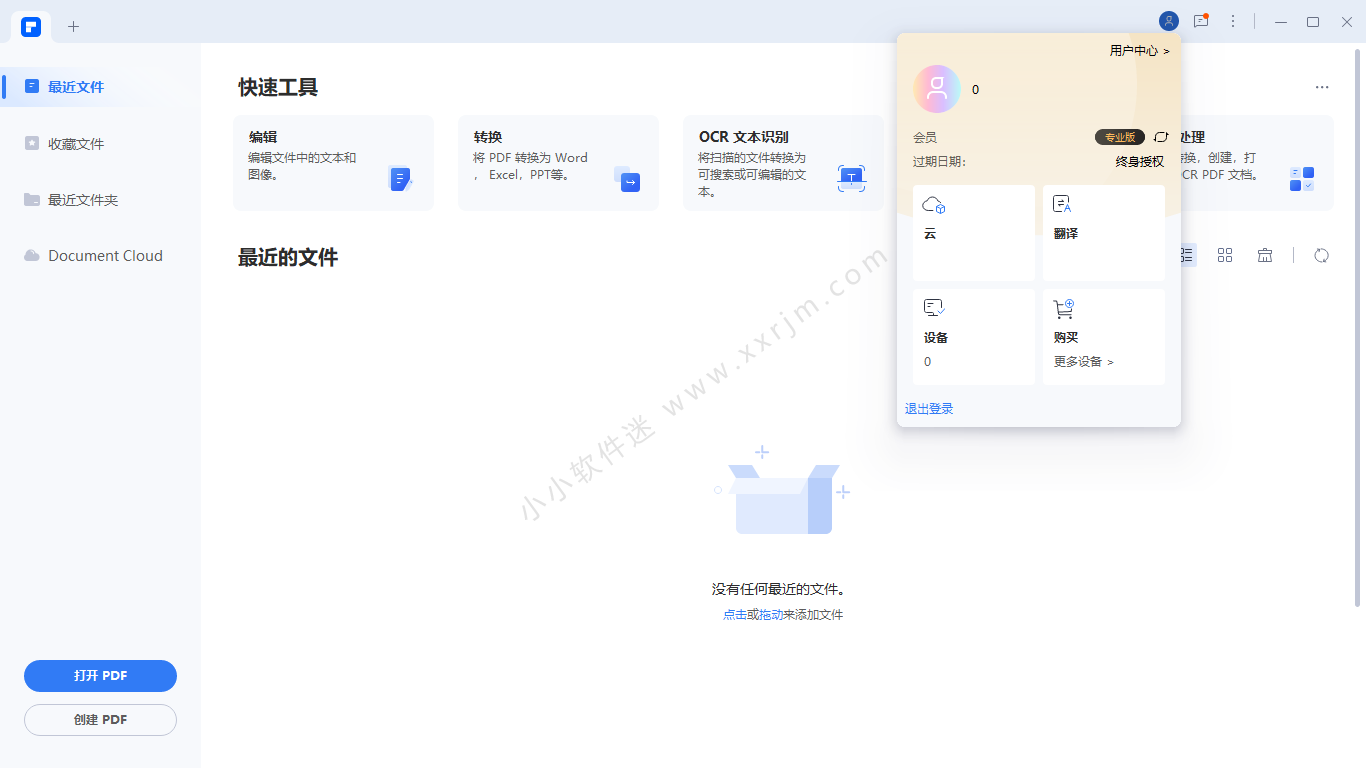
Task: Click the 打开 PDF button
Action: click(x=100, y=676)
